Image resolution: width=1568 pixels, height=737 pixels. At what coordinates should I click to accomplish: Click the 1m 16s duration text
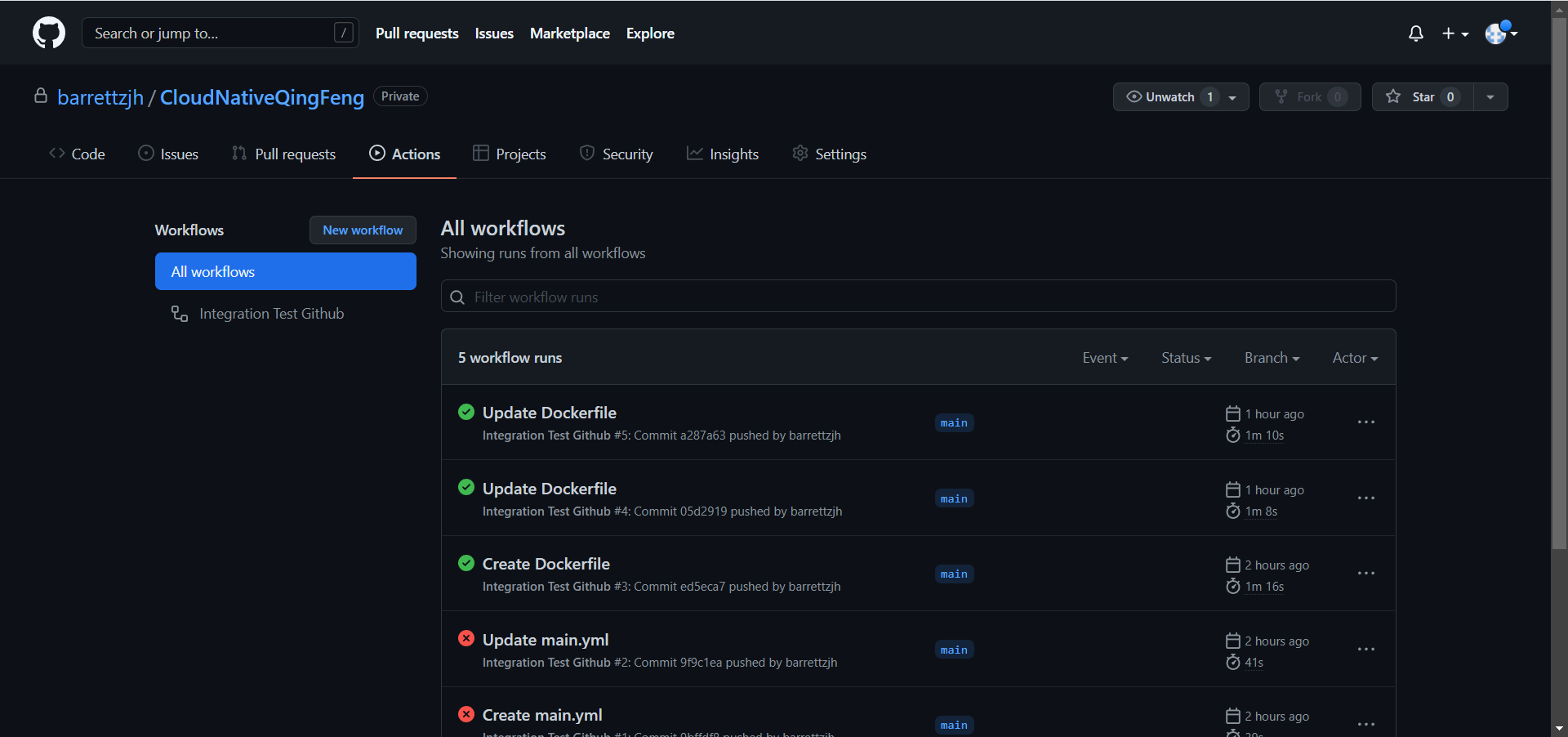(x=1264, y=587)
